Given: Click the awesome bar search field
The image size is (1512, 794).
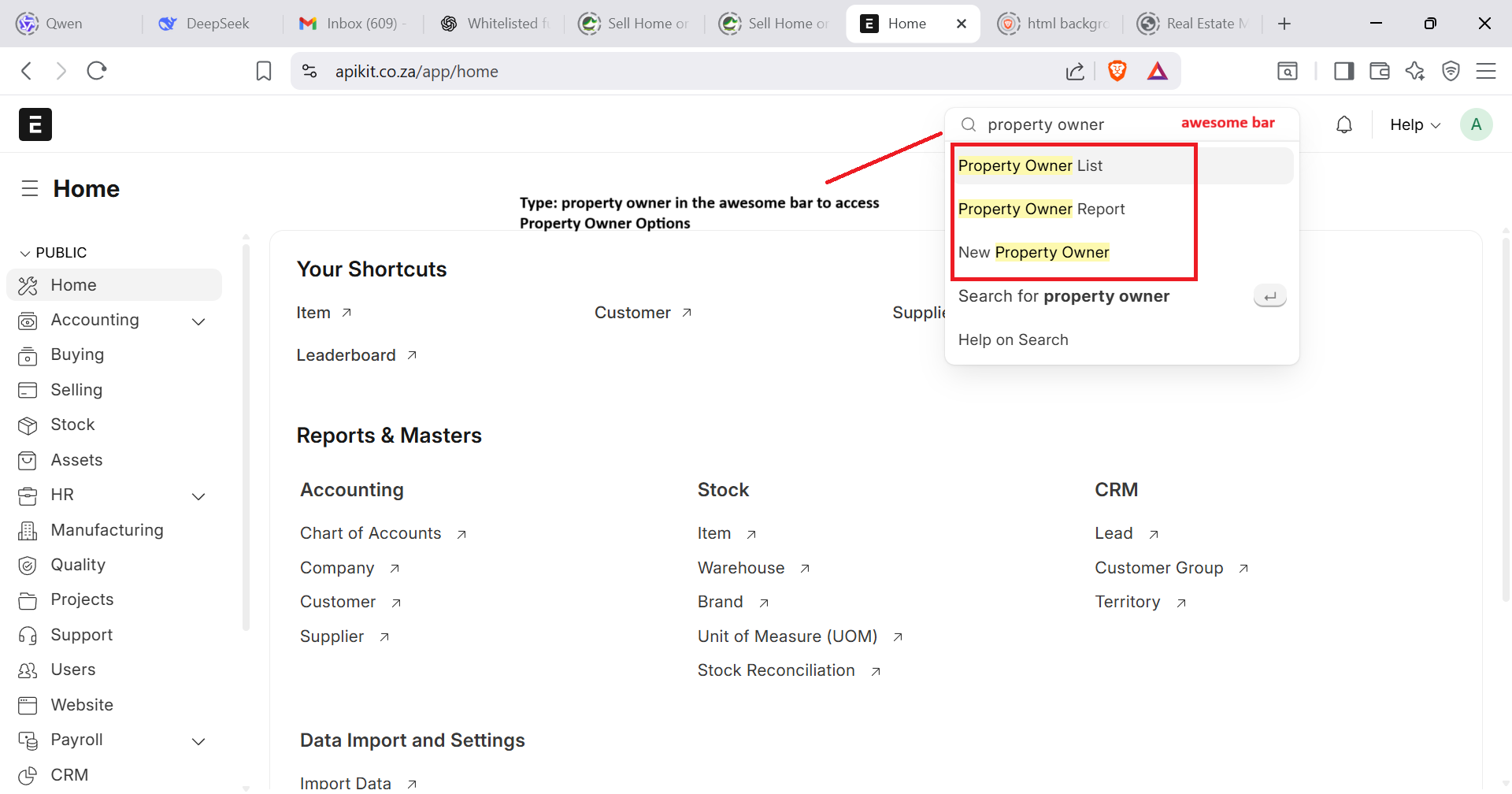Looking at the screenshot, I should pos(1079,124).
